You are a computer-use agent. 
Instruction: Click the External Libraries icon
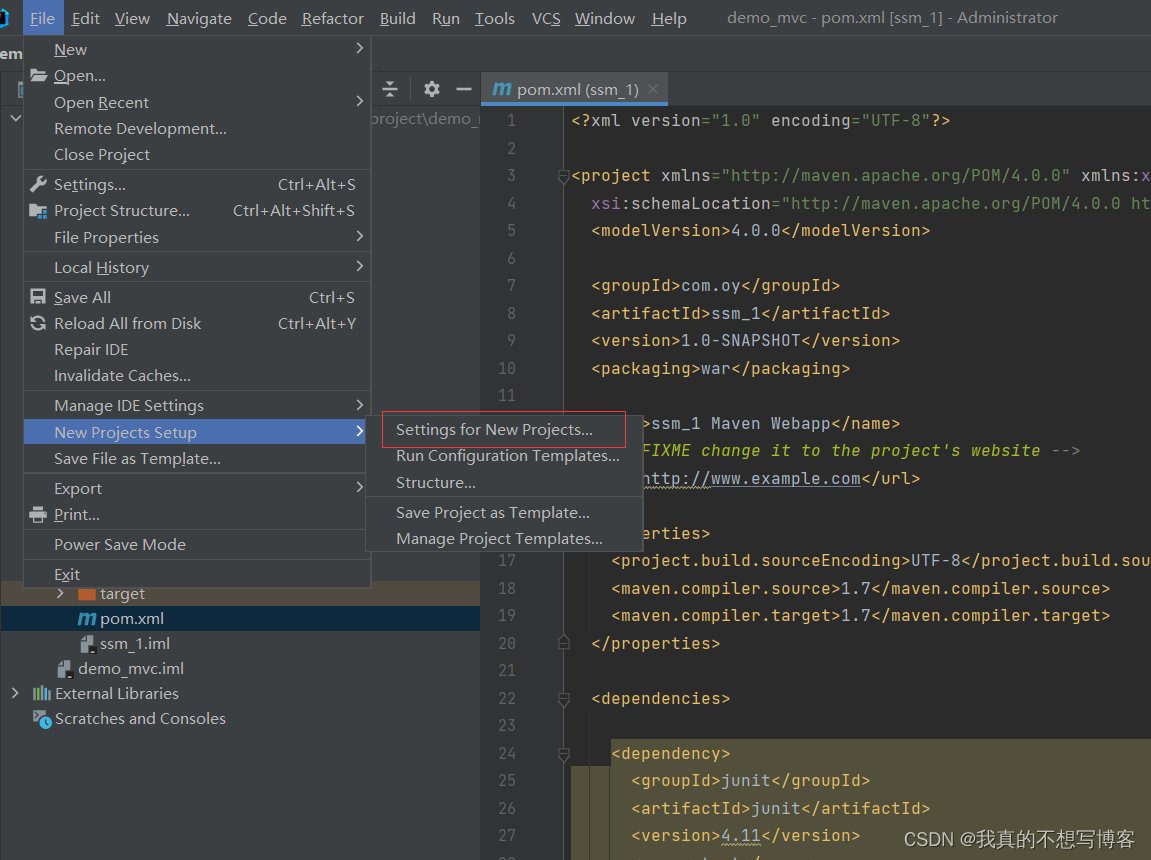pos(42,693)
